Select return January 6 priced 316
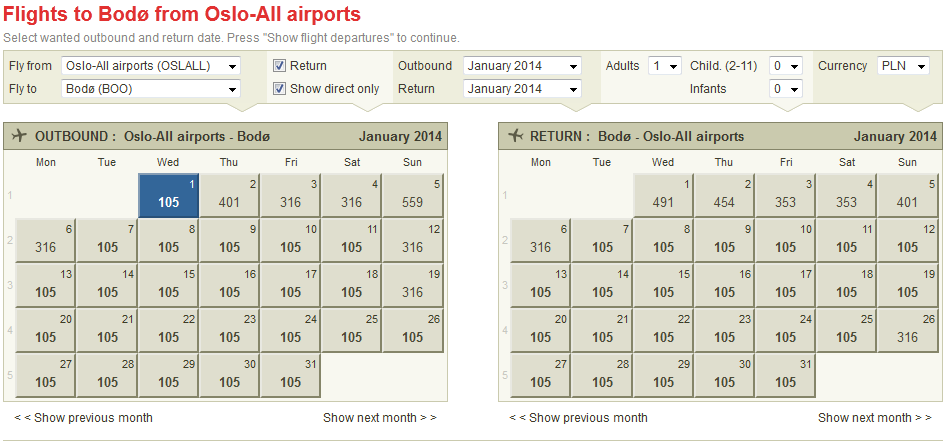Screen dimensions: 948x445 coord(541,240)
